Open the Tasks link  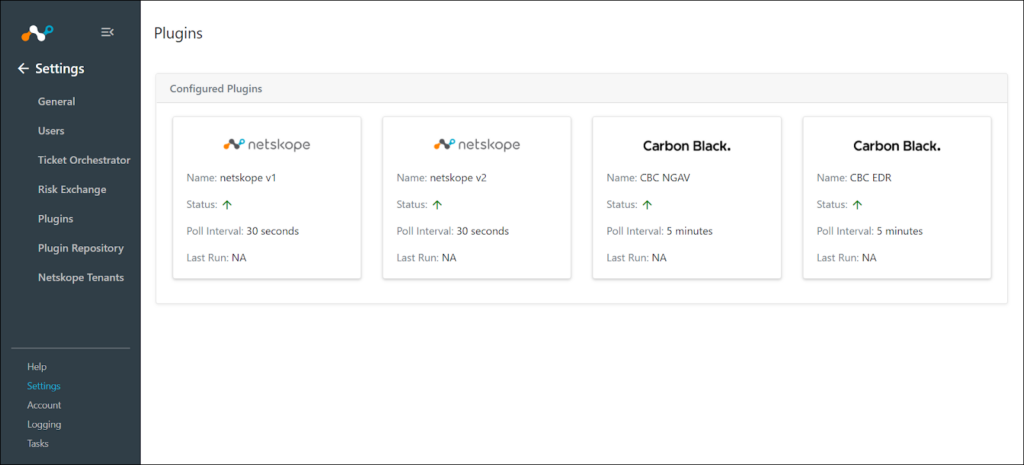(37, 443)
